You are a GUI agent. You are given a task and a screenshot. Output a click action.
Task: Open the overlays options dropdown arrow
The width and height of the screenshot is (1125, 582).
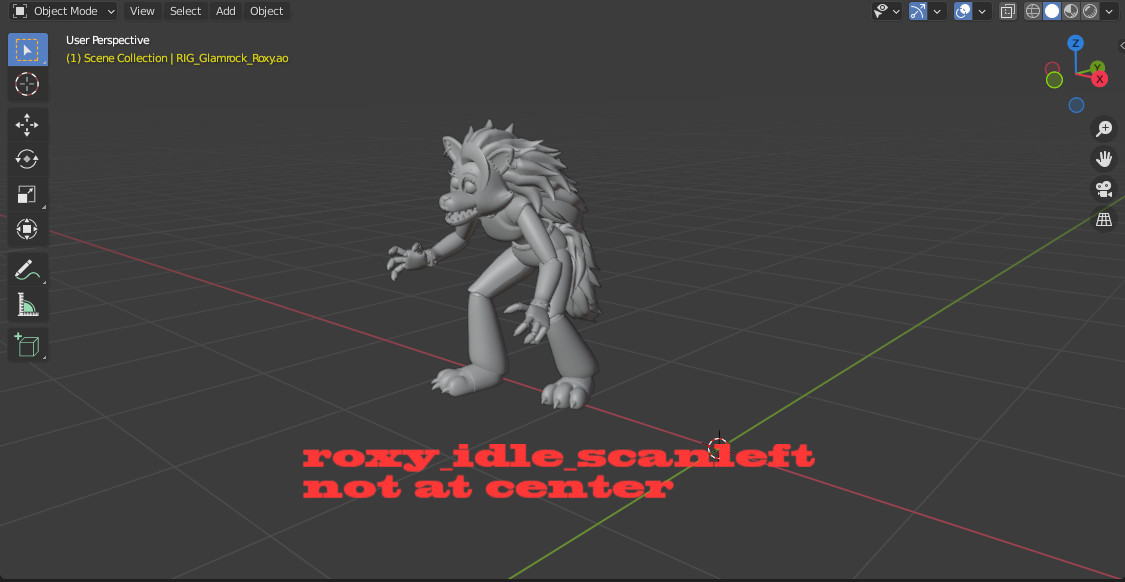click(x=983, y=11)
